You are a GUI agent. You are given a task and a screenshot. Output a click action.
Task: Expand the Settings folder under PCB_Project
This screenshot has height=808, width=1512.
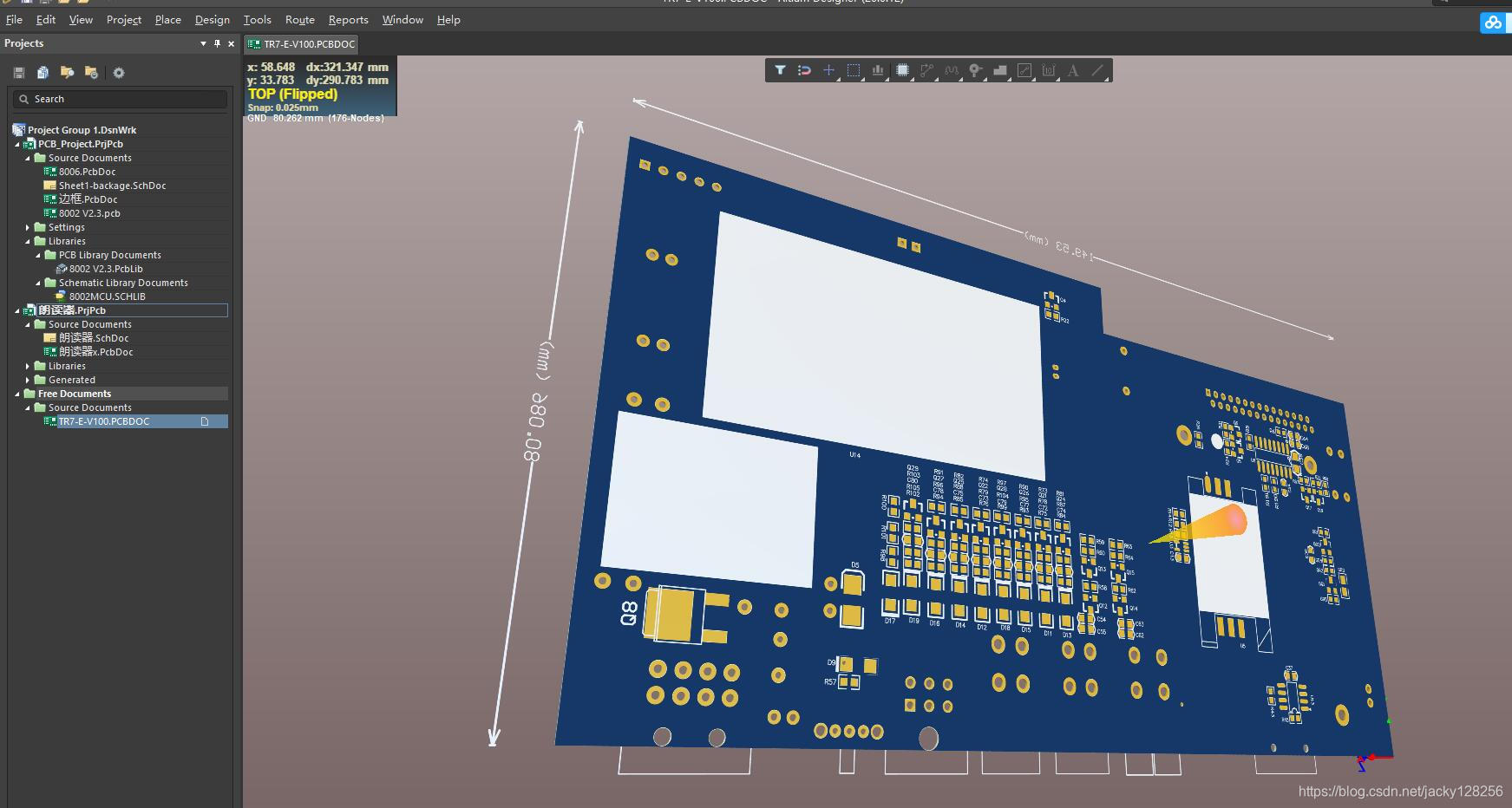28,227
